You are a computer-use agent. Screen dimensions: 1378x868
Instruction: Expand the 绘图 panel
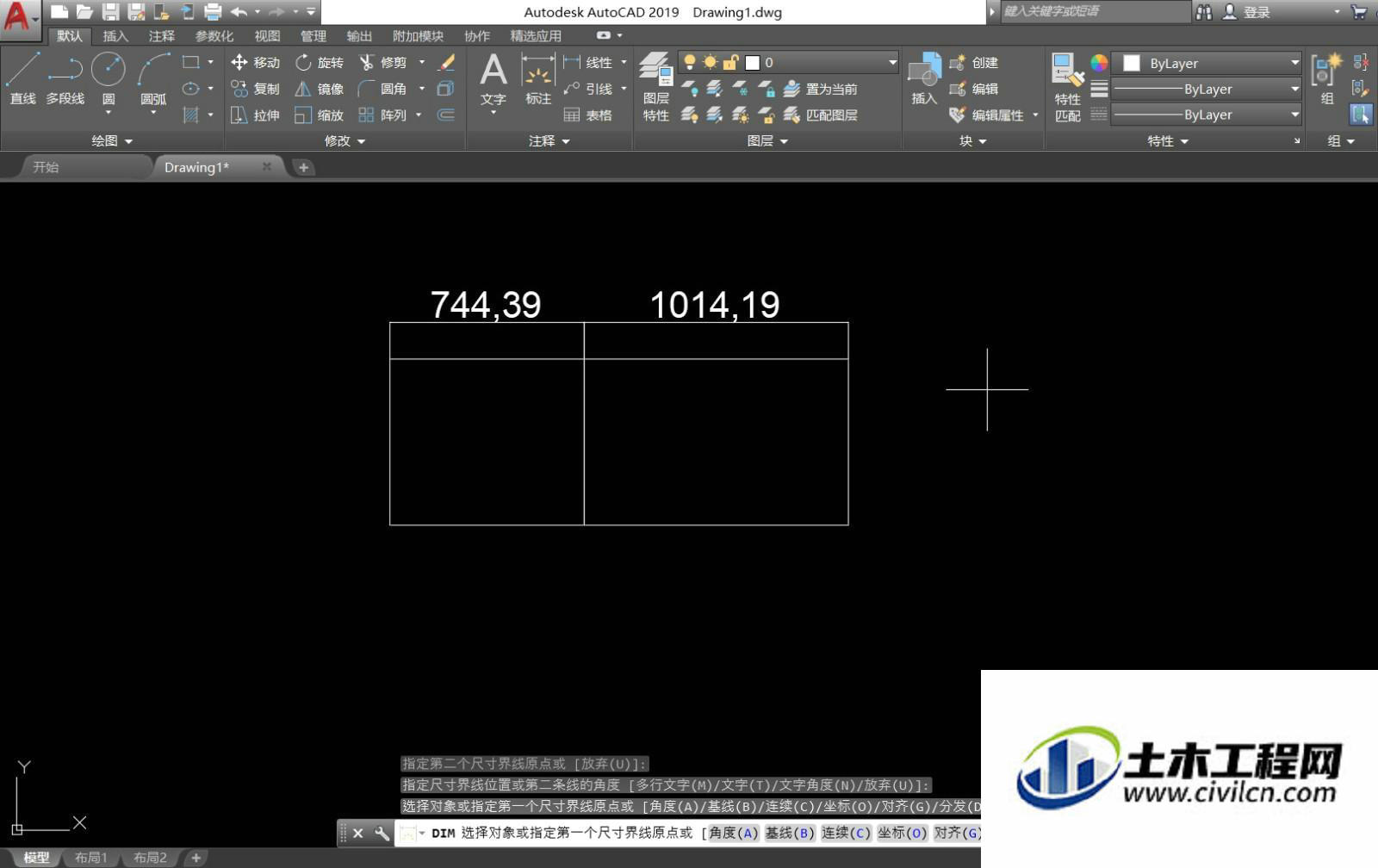(x=112, y=140)
